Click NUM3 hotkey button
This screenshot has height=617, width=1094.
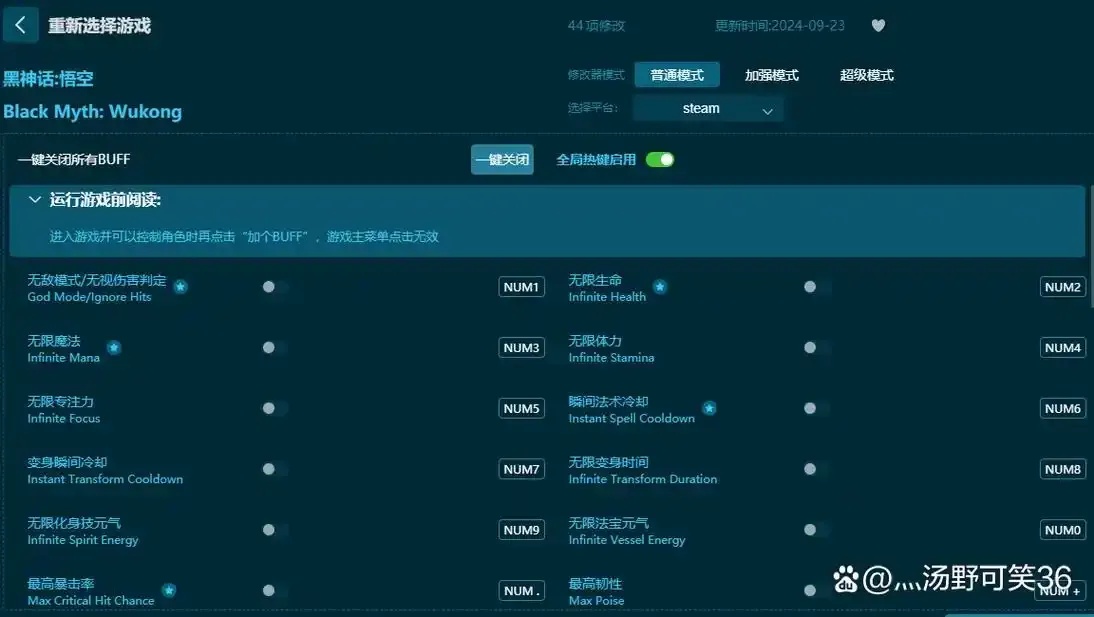coord(521,348)
